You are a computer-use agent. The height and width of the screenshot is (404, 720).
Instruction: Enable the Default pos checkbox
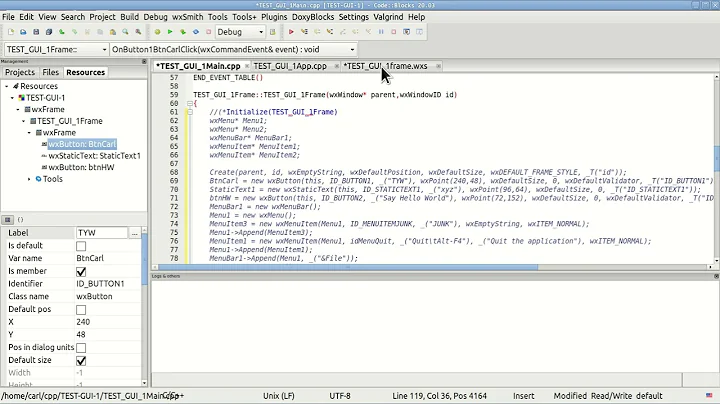(81, 310)
